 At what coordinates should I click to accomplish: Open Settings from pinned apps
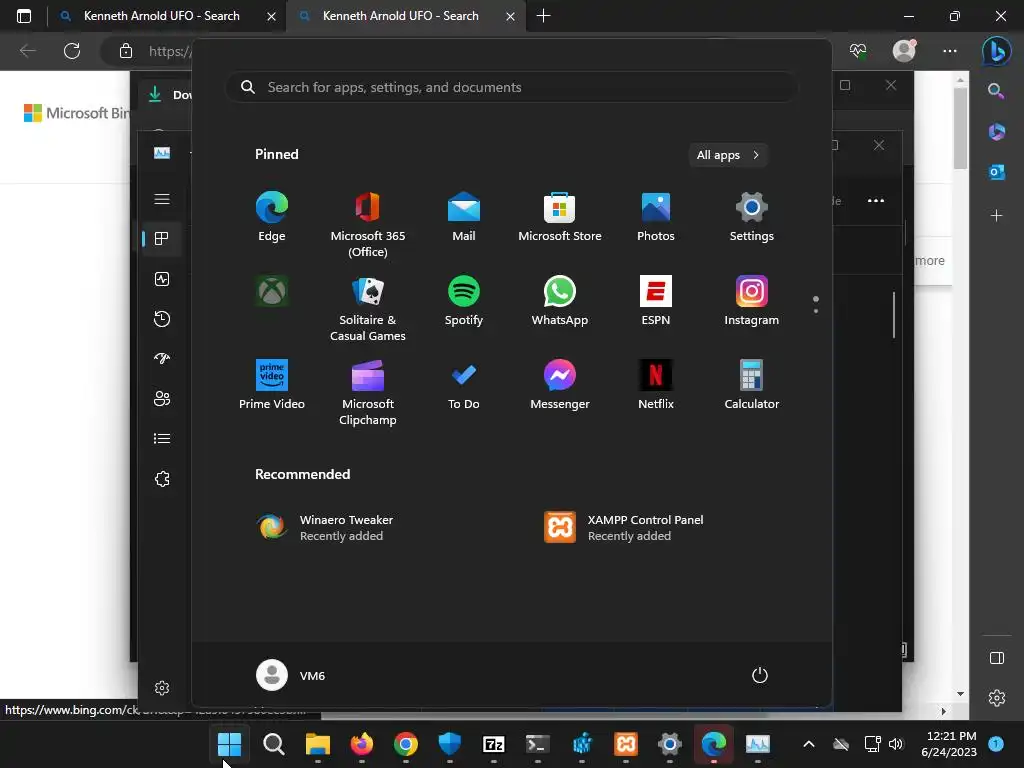click(752, 217)
